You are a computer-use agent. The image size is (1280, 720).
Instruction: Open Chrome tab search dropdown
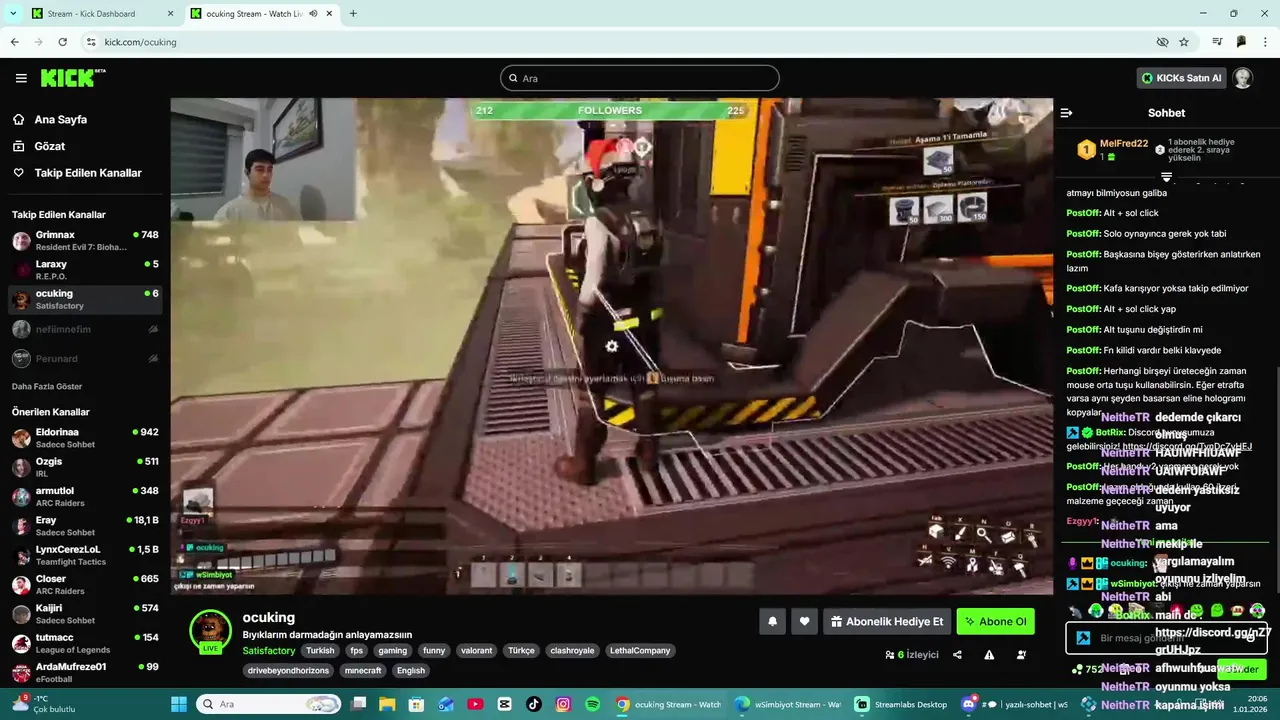pos(13,14)
